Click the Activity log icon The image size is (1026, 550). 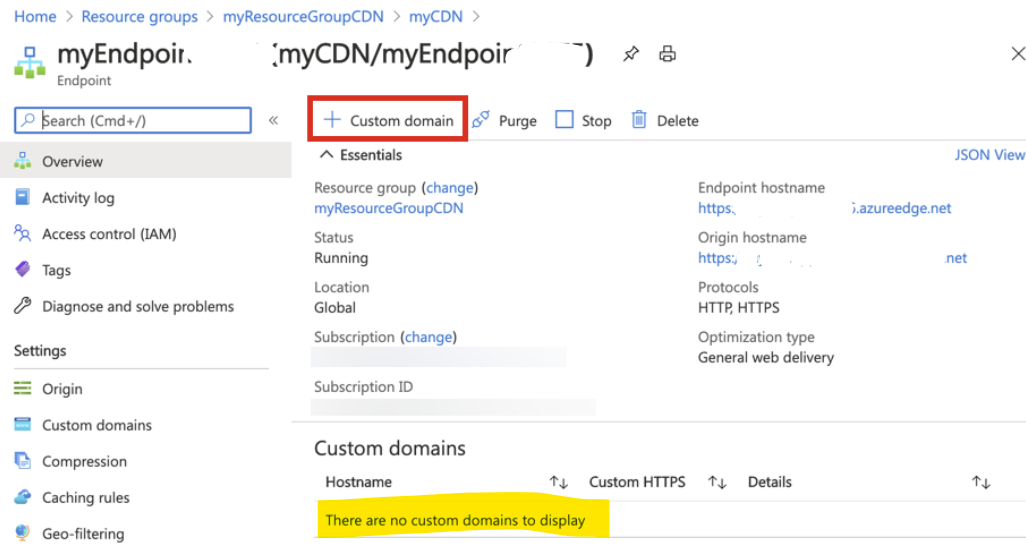pos(22,197)
